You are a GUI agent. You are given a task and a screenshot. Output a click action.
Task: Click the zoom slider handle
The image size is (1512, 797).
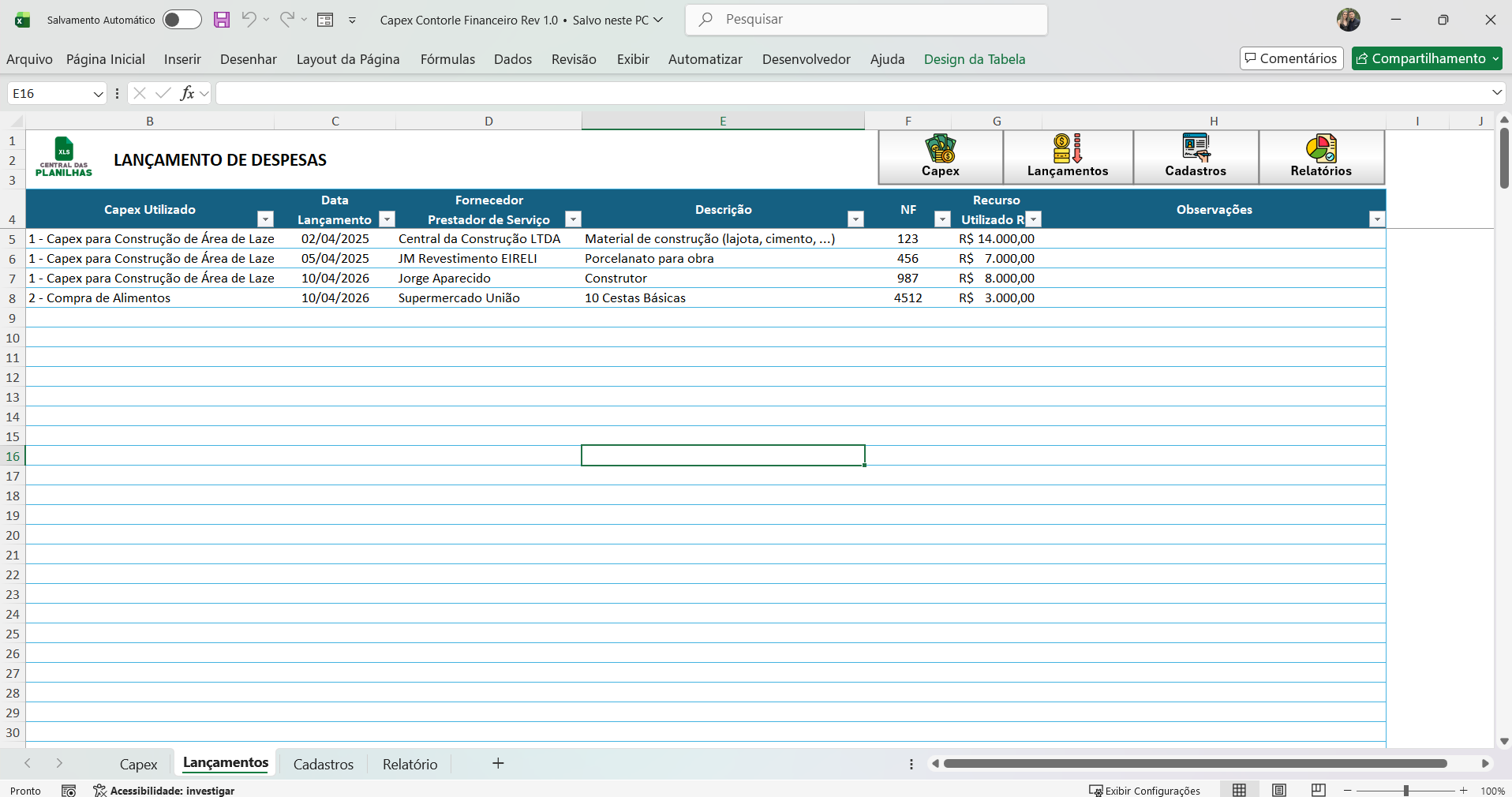pyautogui.click(x=1405, y=791)
